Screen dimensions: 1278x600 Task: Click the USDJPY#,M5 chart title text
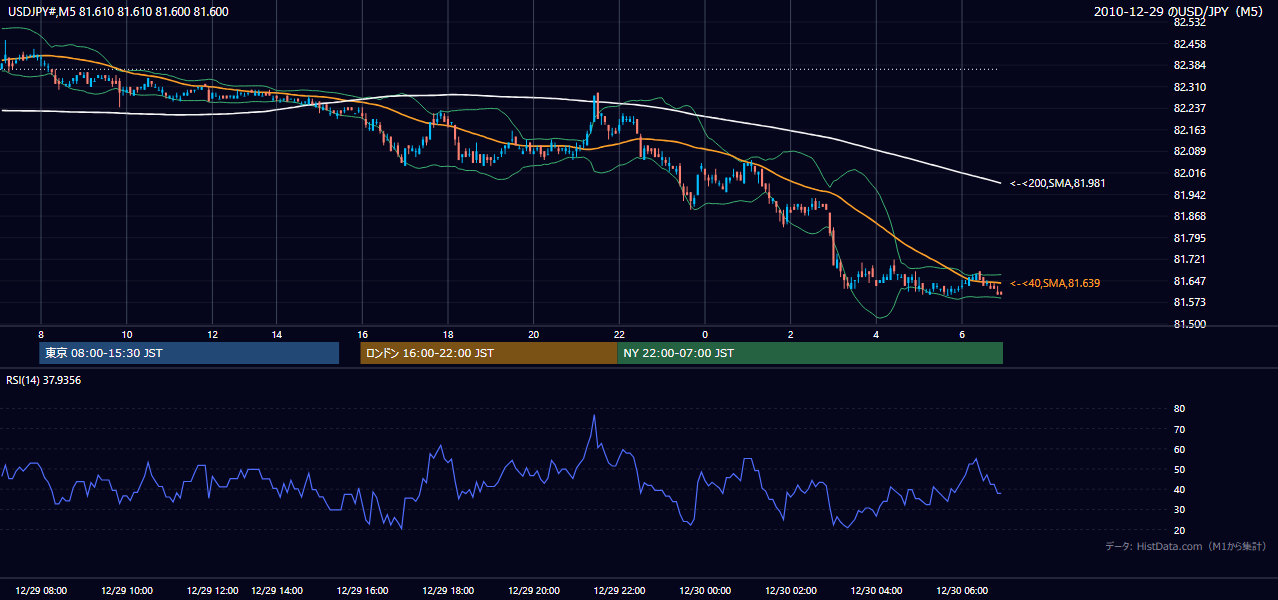point(116,11)
